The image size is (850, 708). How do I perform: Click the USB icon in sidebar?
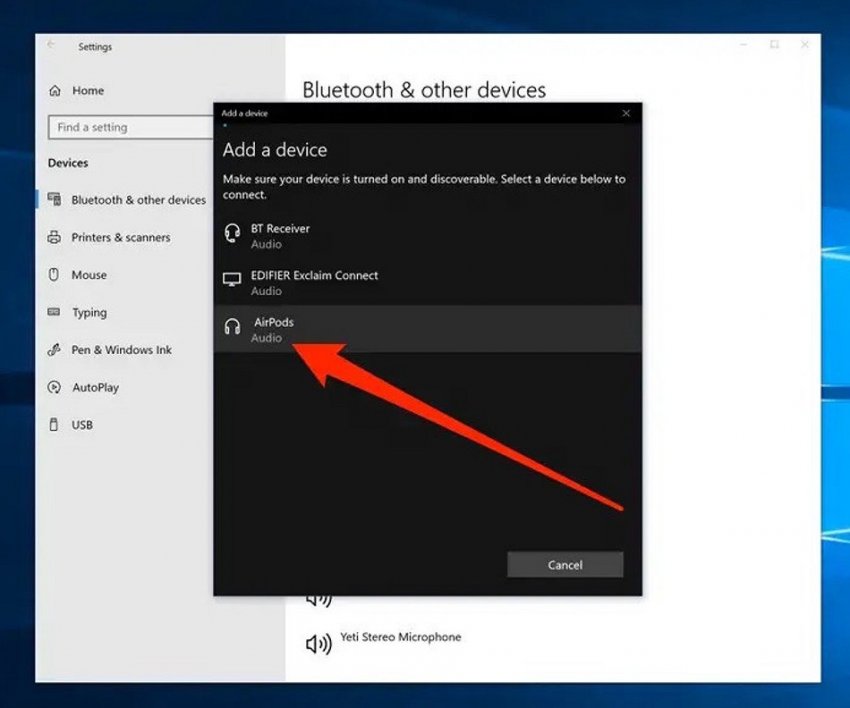pos(54,425)
